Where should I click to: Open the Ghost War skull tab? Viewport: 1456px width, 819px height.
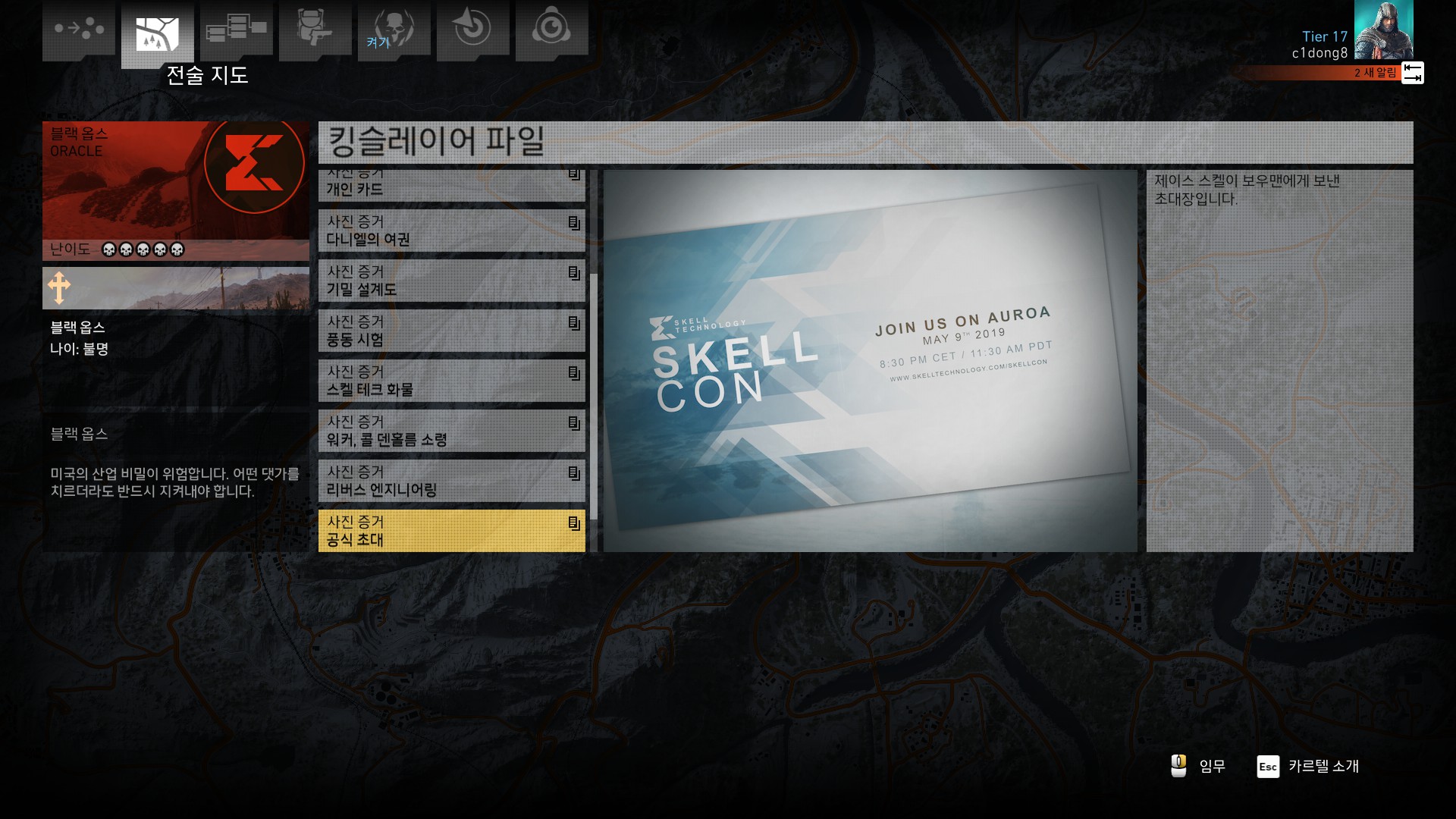coord(394,29)
